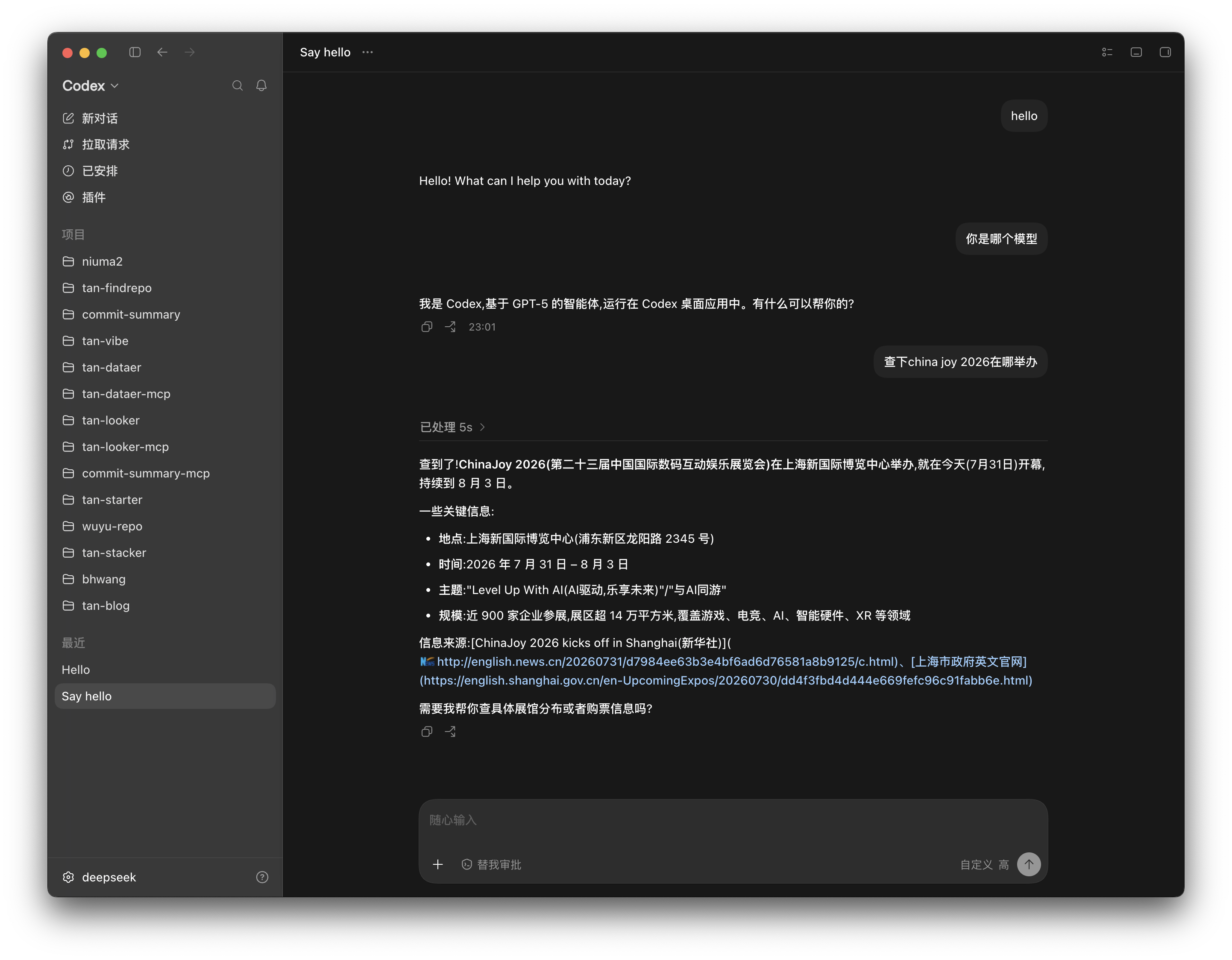1232x960 pixels.
Task: Open the help question mark icon
Action: coord(262,877)
